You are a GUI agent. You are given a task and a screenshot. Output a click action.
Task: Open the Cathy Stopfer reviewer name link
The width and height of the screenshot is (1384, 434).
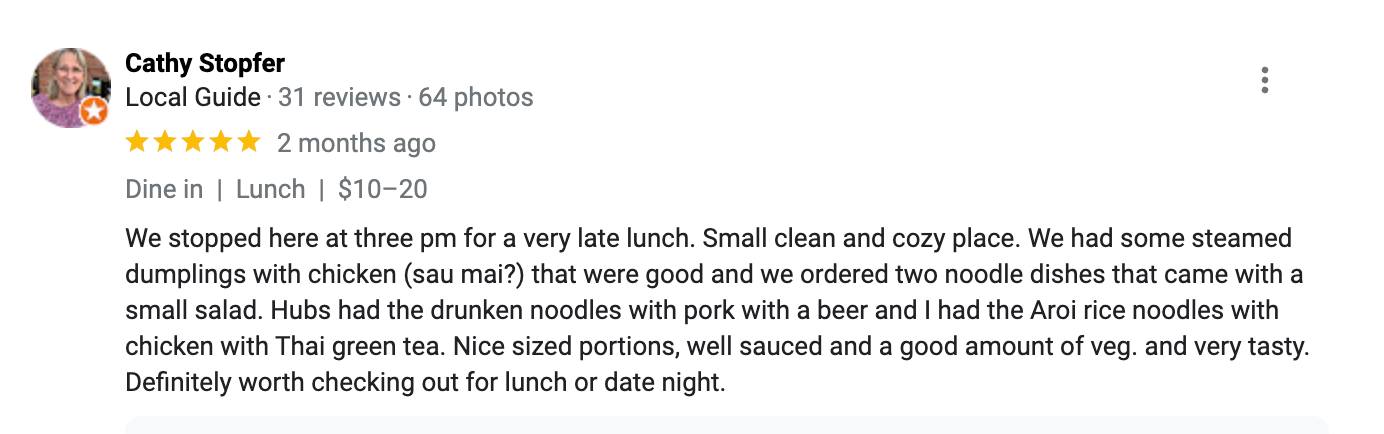point(205,63)
